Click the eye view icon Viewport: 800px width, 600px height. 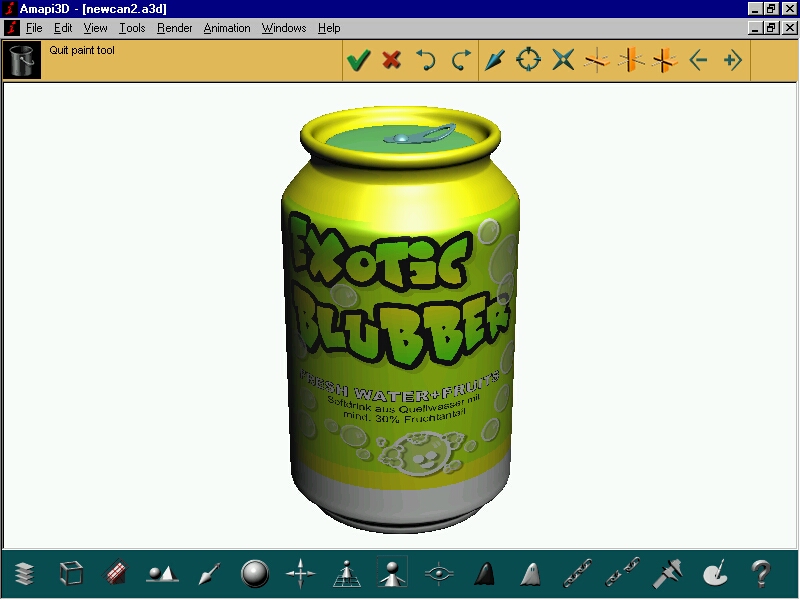tap(439, 574)
